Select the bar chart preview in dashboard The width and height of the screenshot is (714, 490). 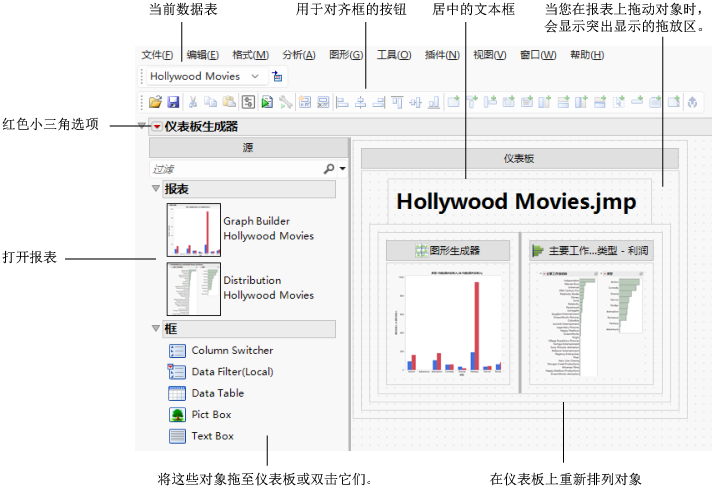click(x=448, y=324)
